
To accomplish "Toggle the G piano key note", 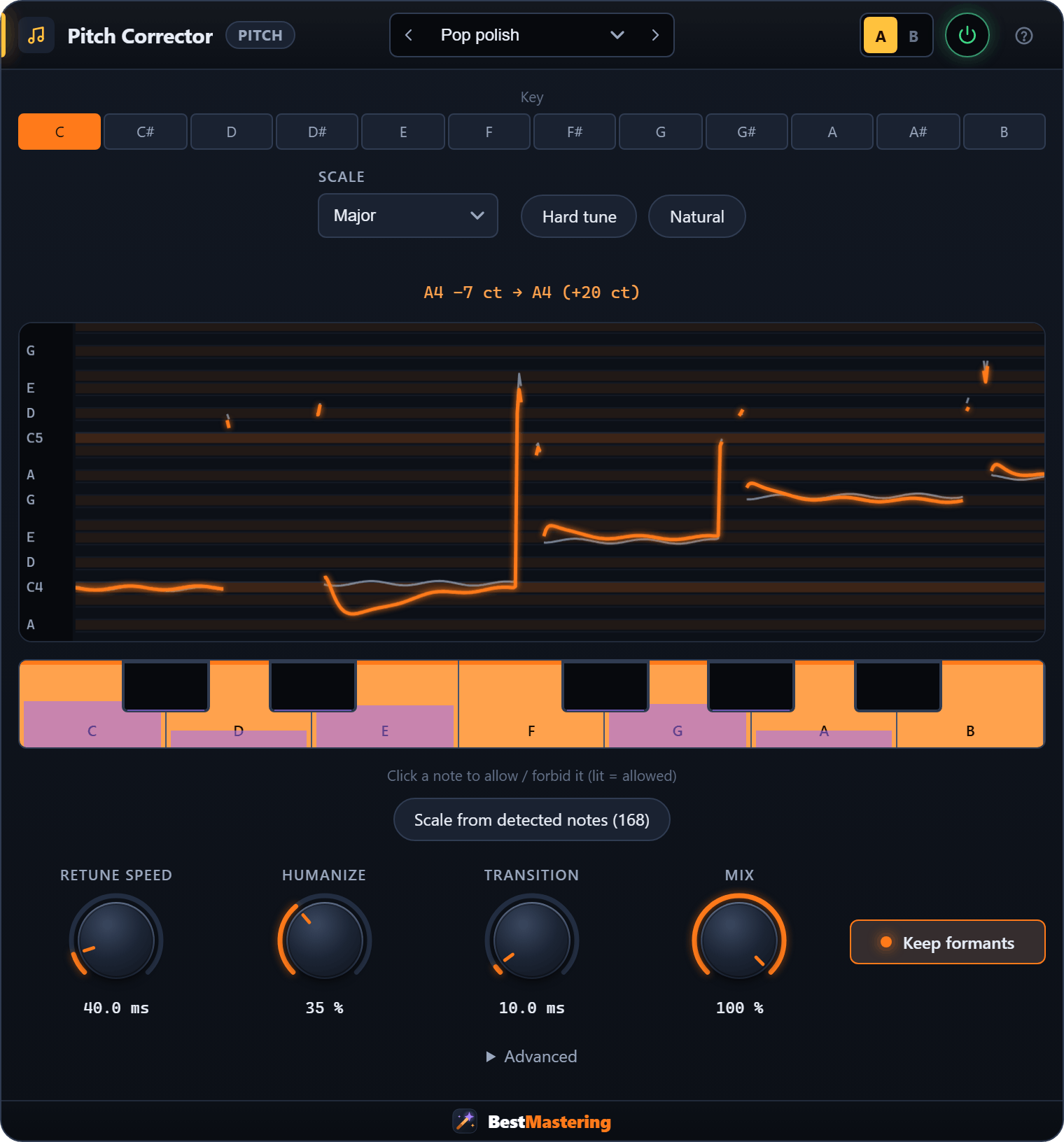I will (678, 731).
